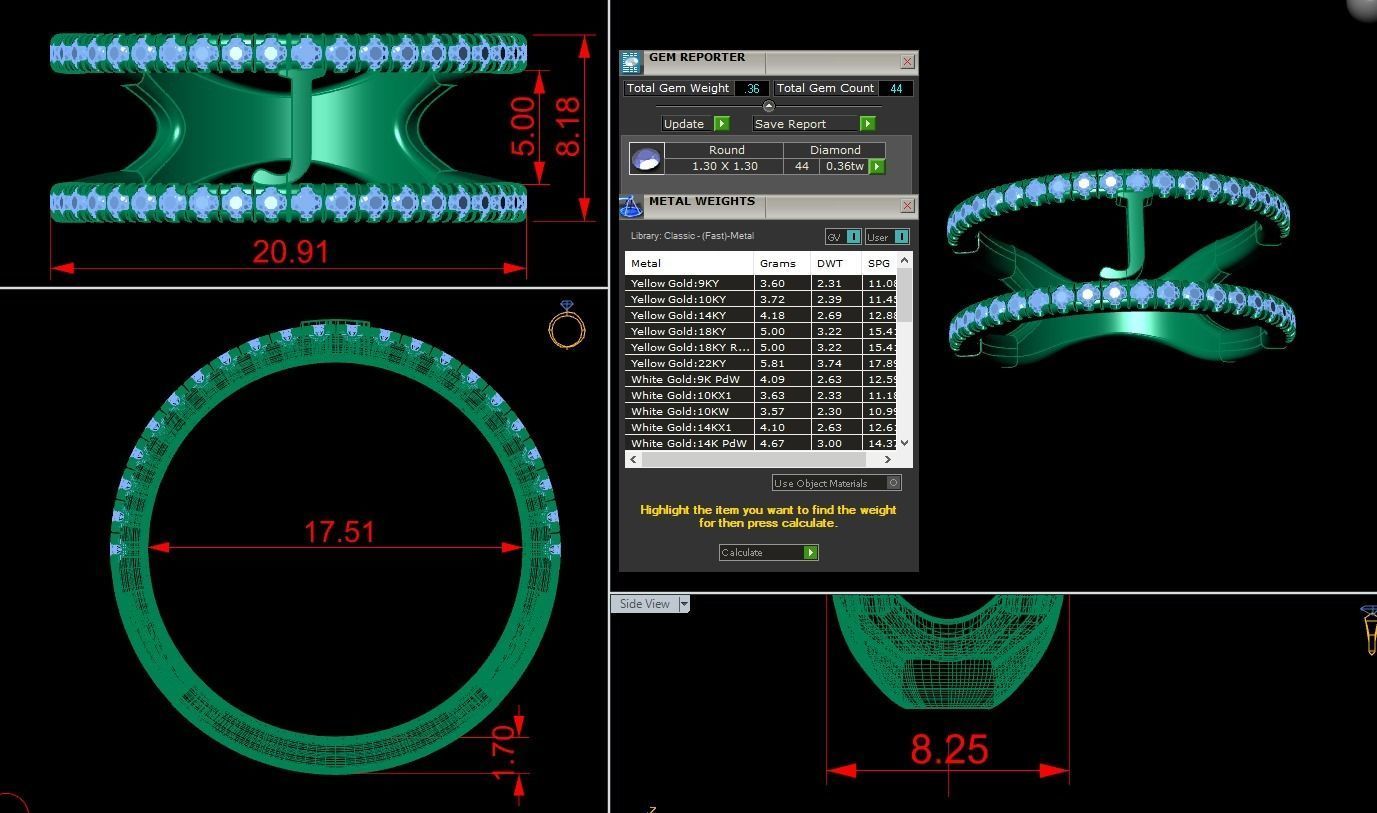Image resolution: width=1377 pixels, height=813 pixels.
Task: Click the Total Gem Weight value field
Action: [x=752, y=88]
